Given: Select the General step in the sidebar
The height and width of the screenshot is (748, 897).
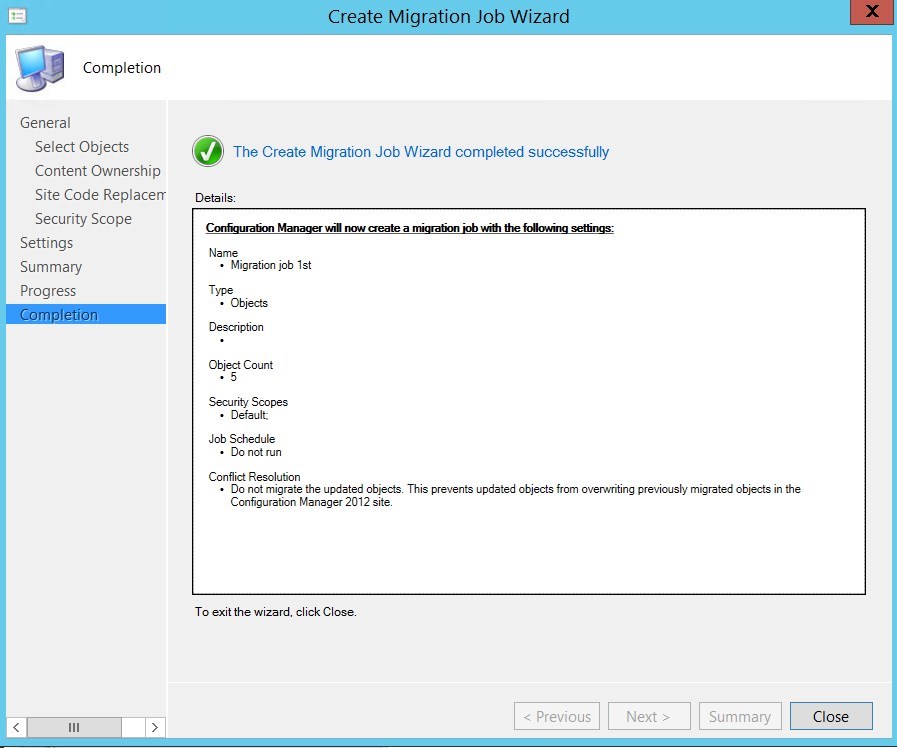Looking at the screenshot, I should 45,122.
